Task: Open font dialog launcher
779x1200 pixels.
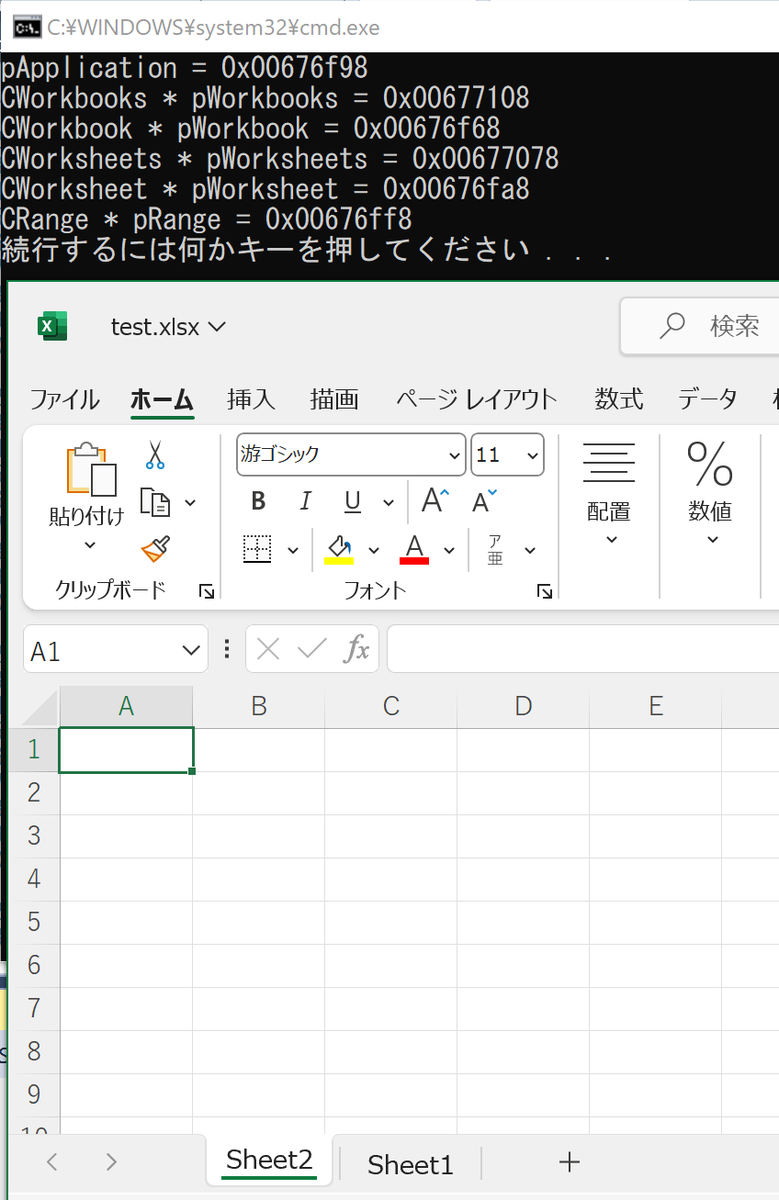Action: pos(545,592)
